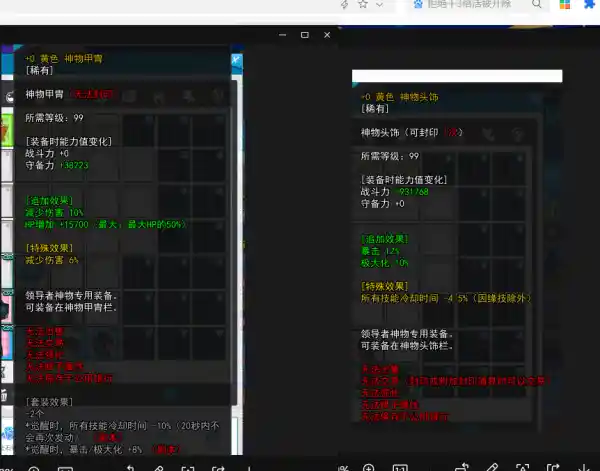The image size is (600, 471).
Task: Click the crescent icon left of 神物甲胄
Action: click(x=9, y=97)
